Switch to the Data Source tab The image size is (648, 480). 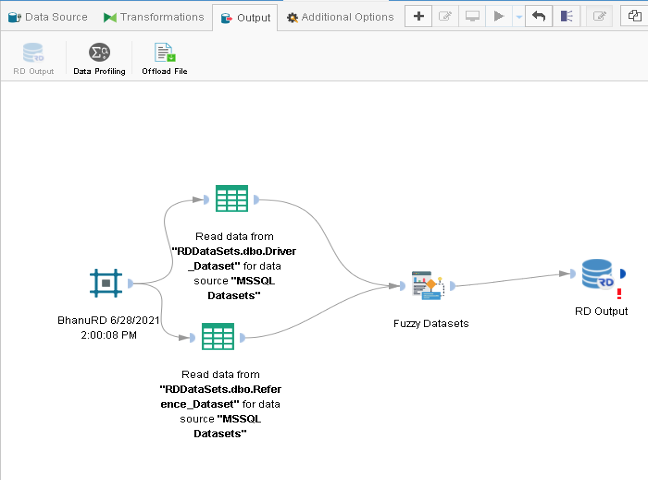(48, 17)
